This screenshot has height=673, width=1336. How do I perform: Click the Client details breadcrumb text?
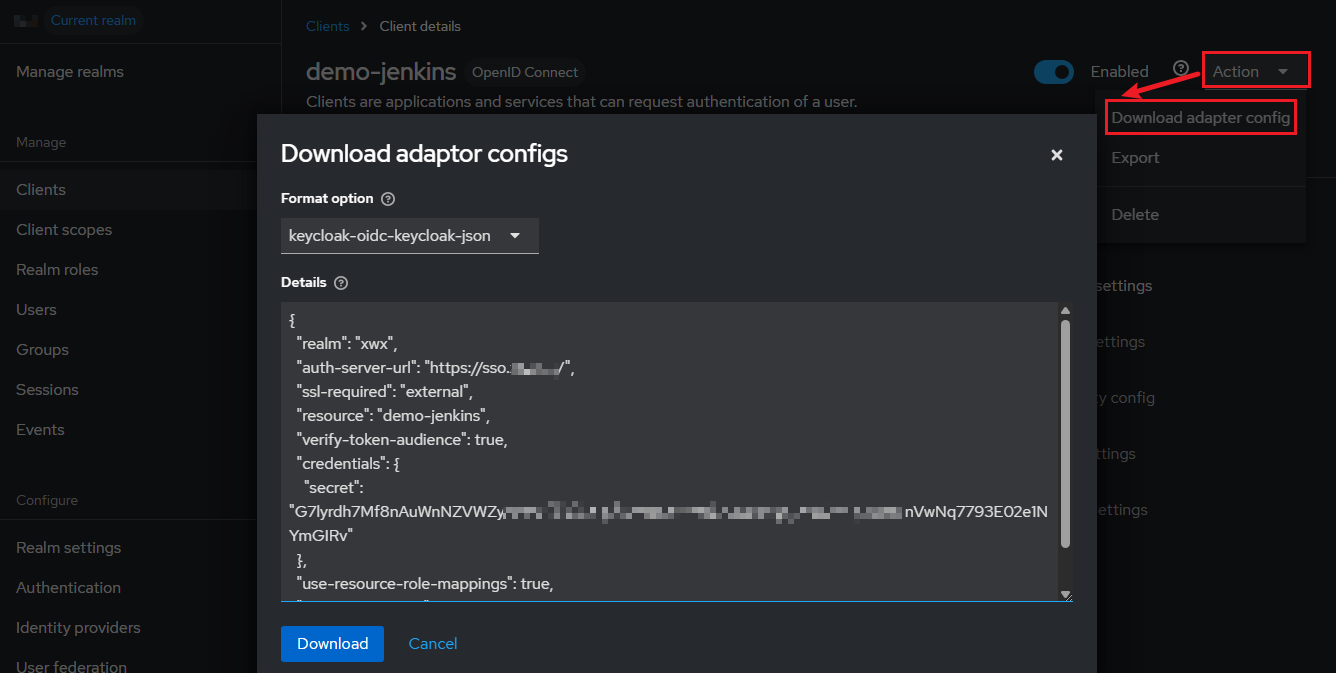(420, 26)
